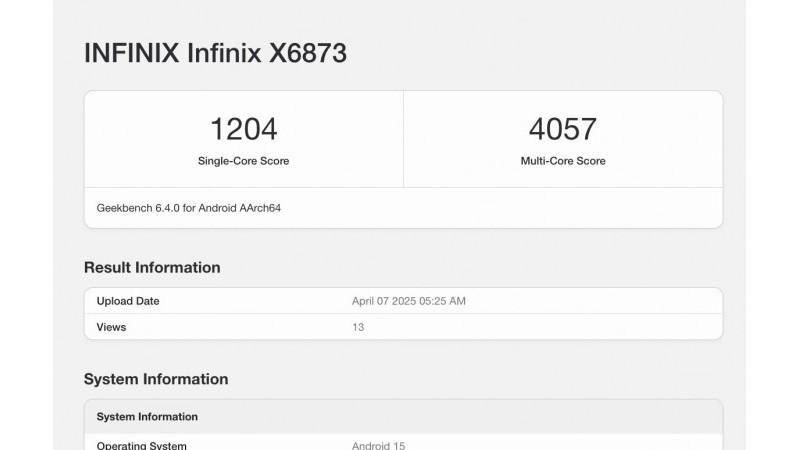The width and height of the screenshot is (800, 450).
Task: Select the 4057 multi-core score value
Action: coord(563,129)
